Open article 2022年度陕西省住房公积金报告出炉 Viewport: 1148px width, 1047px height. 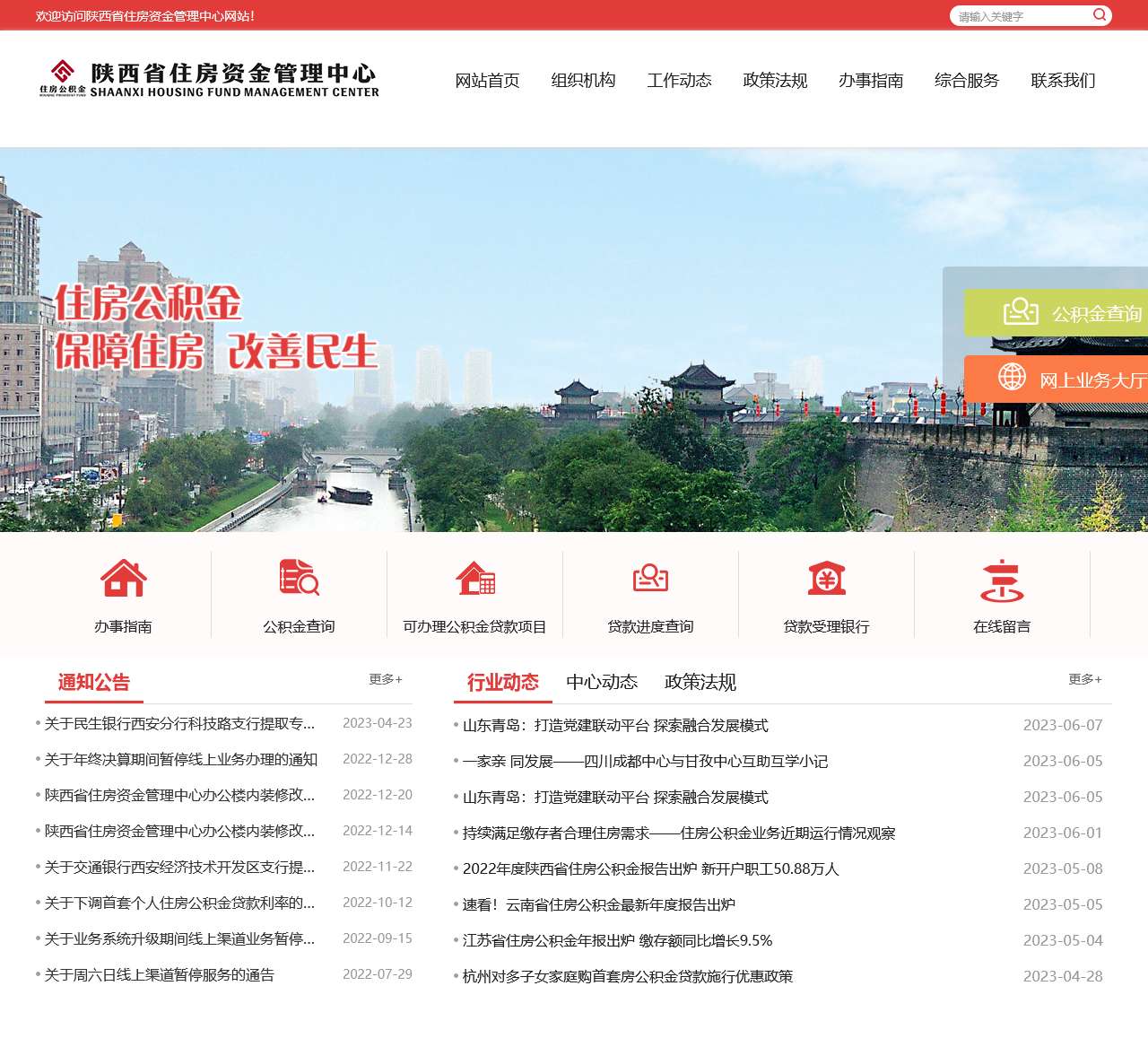click(x=651, y=868)
